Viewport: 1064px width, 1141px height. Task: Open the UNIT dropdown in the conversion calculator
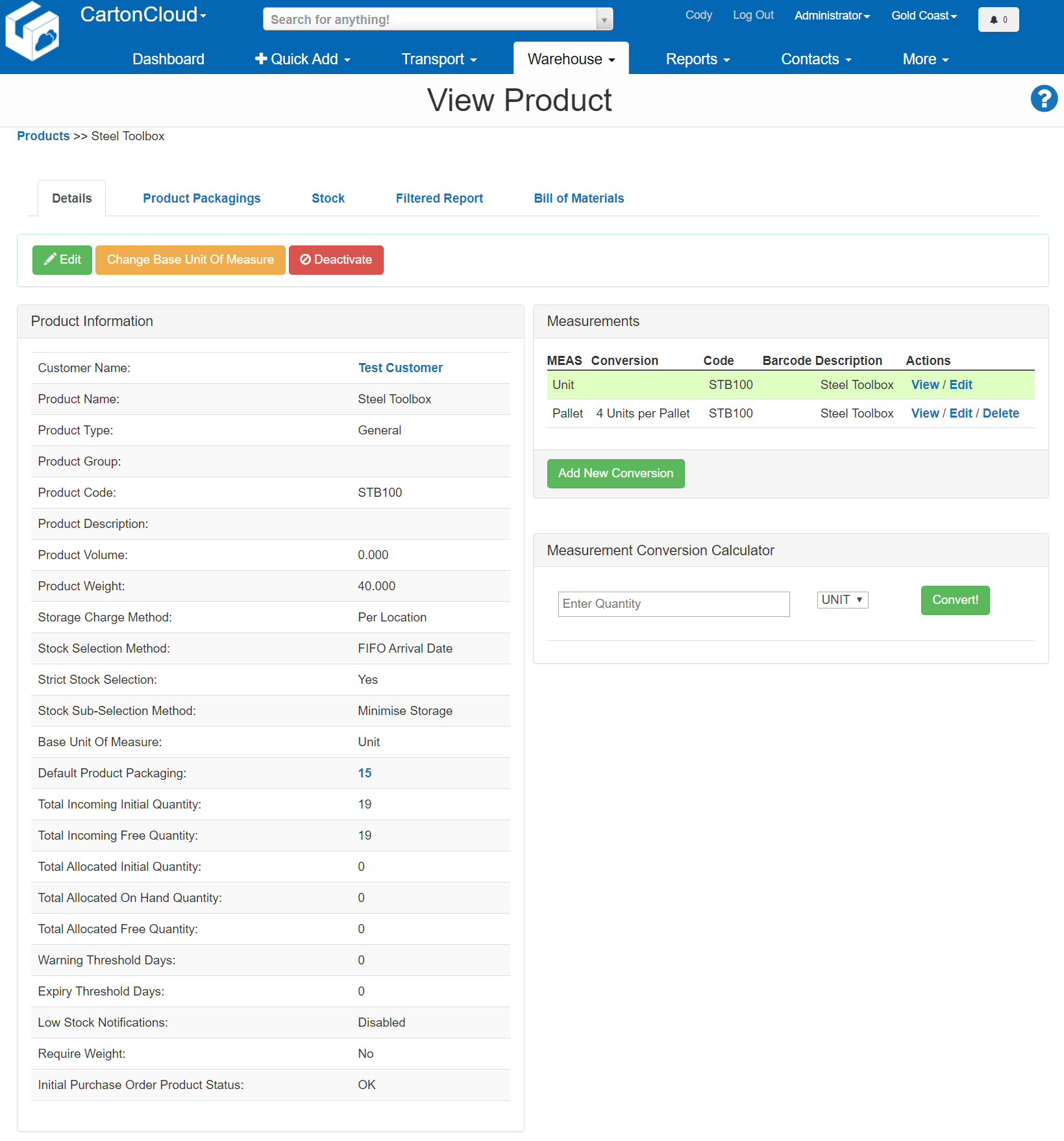842,599
